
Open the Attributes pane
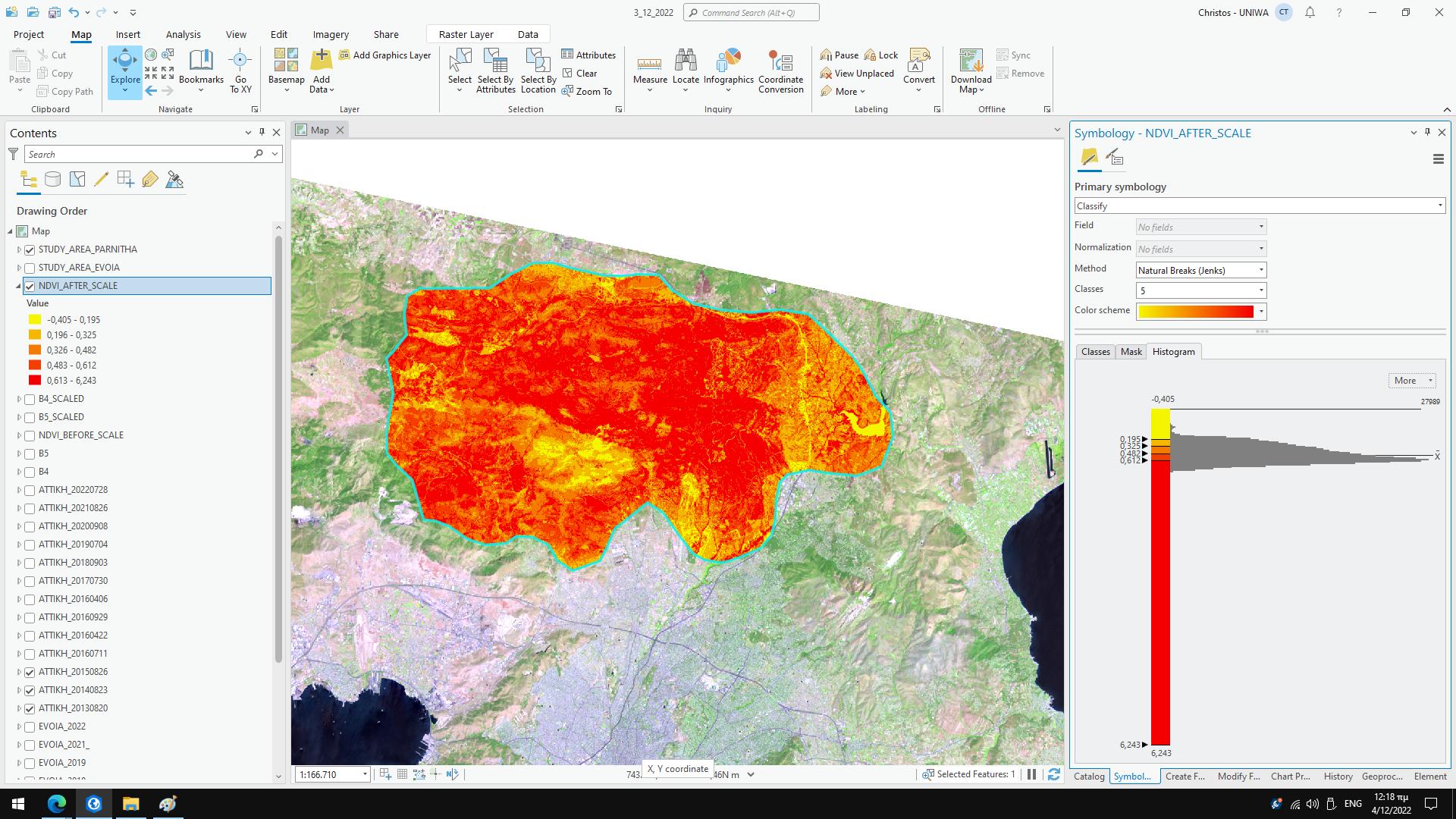pyautogui.click(x=588, y=55)
